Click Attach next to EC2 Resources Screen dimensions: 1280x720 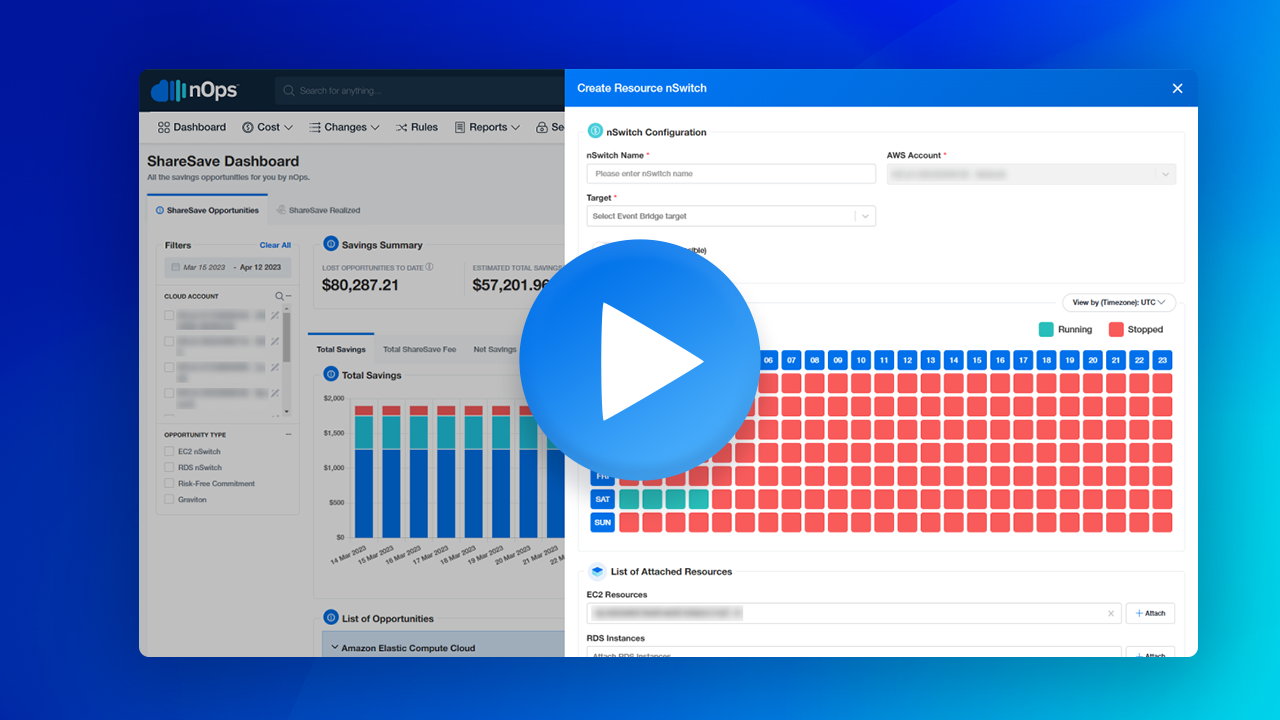pyautogui.click(x=1150, y=613)
